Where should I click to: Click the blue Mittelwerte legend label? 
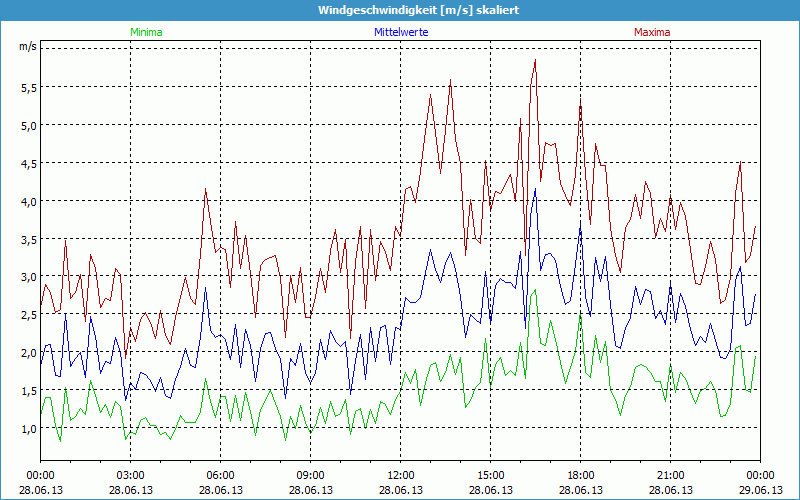[401, 32]
